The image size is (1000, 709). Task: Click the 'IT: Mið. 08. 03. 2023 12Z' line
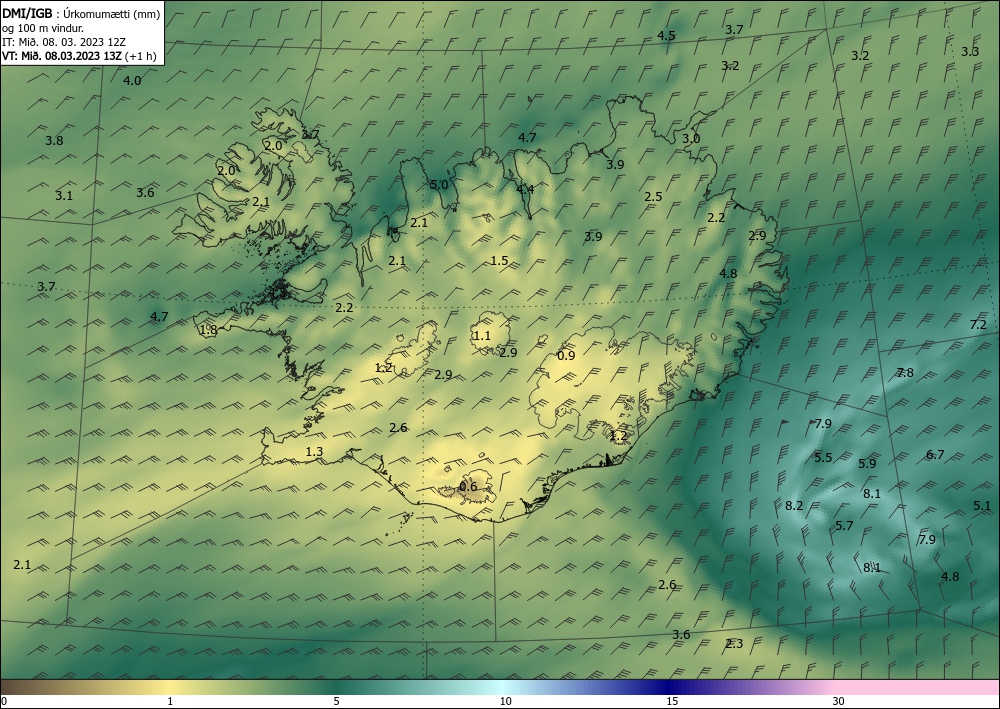(63, 42)
